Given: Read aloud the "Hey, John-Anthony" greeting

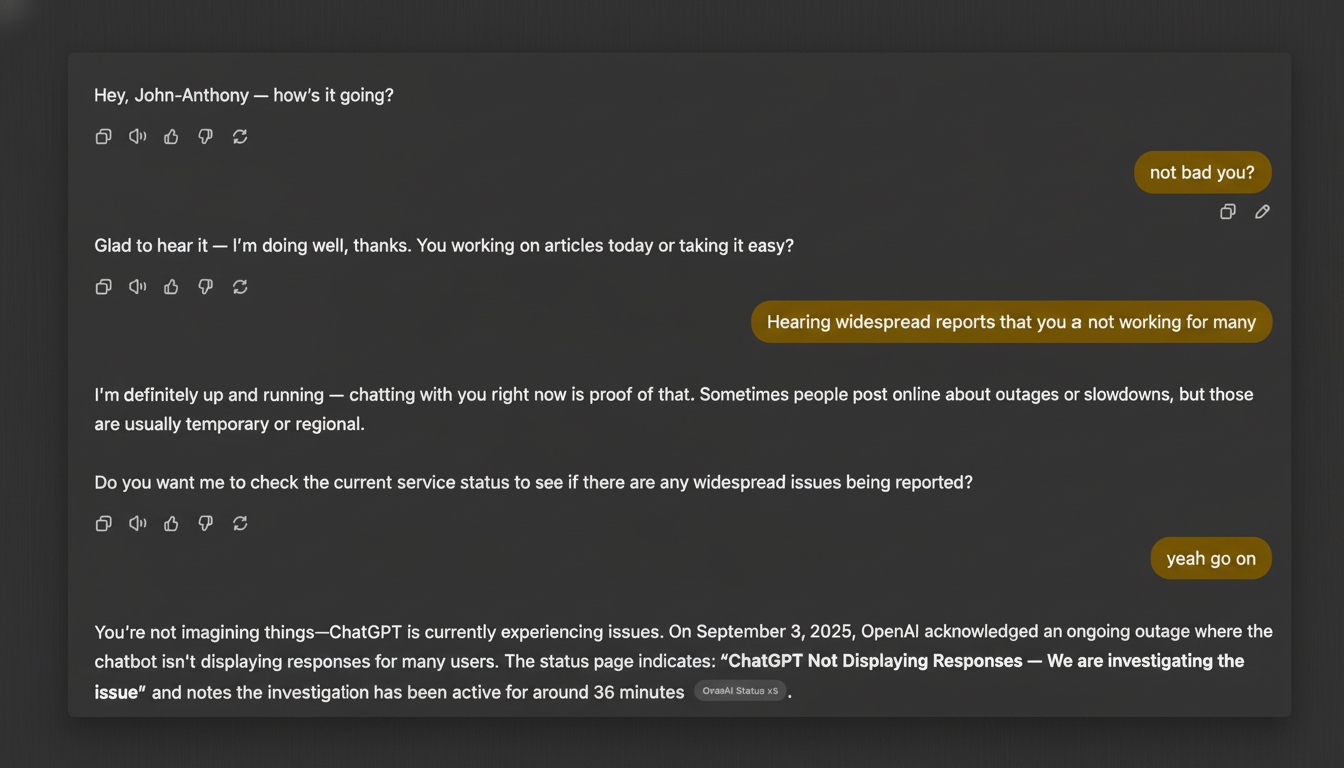Looking at the screenshot, I should (138, 137).
